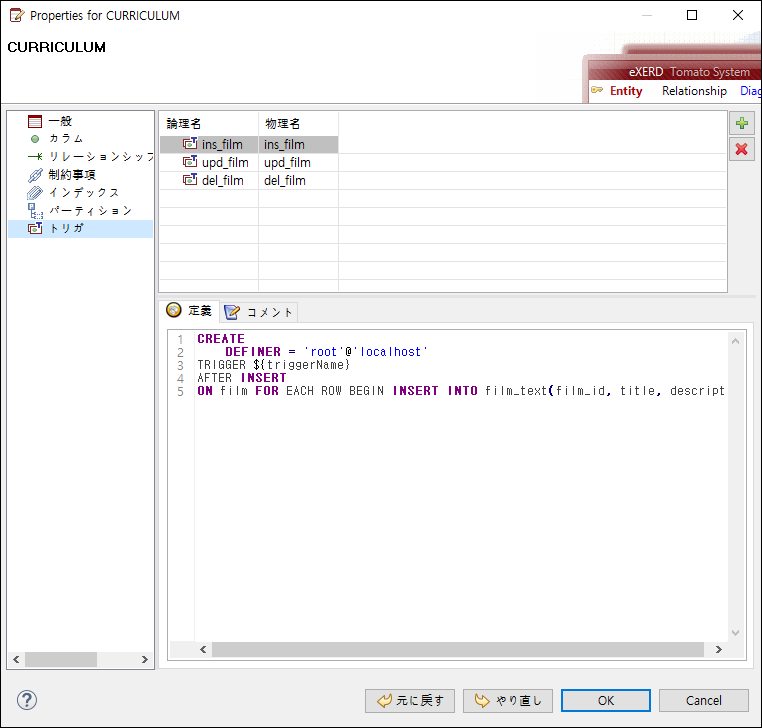Screen dimensions: 762x728
Task: Select 制約事項 in the properties tree
Action: click(72, 174)
